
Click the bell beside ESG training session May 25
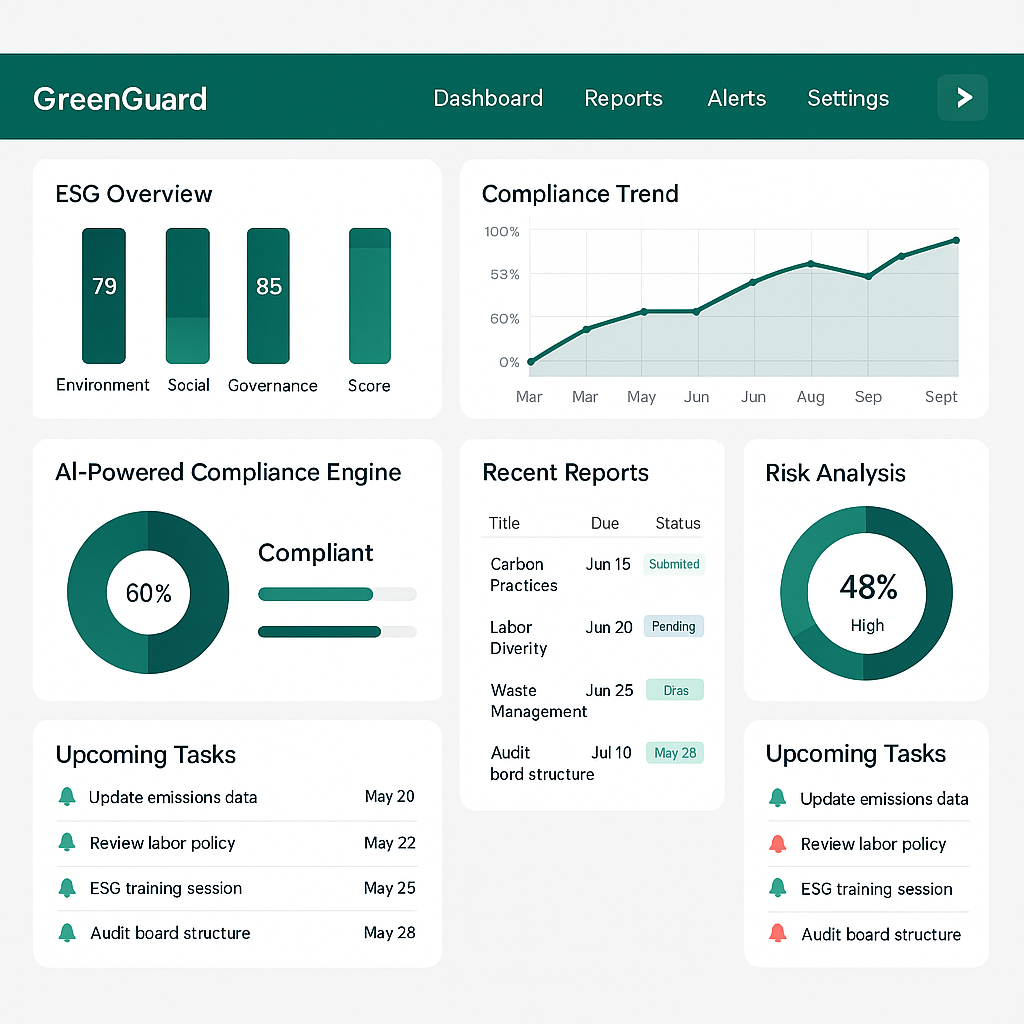[x=67, y=888]
